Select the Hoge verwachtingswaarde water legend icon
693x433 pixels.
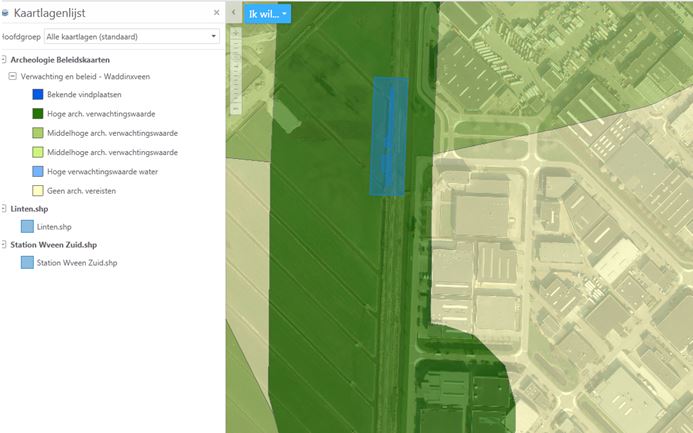[x=37, y=171]
